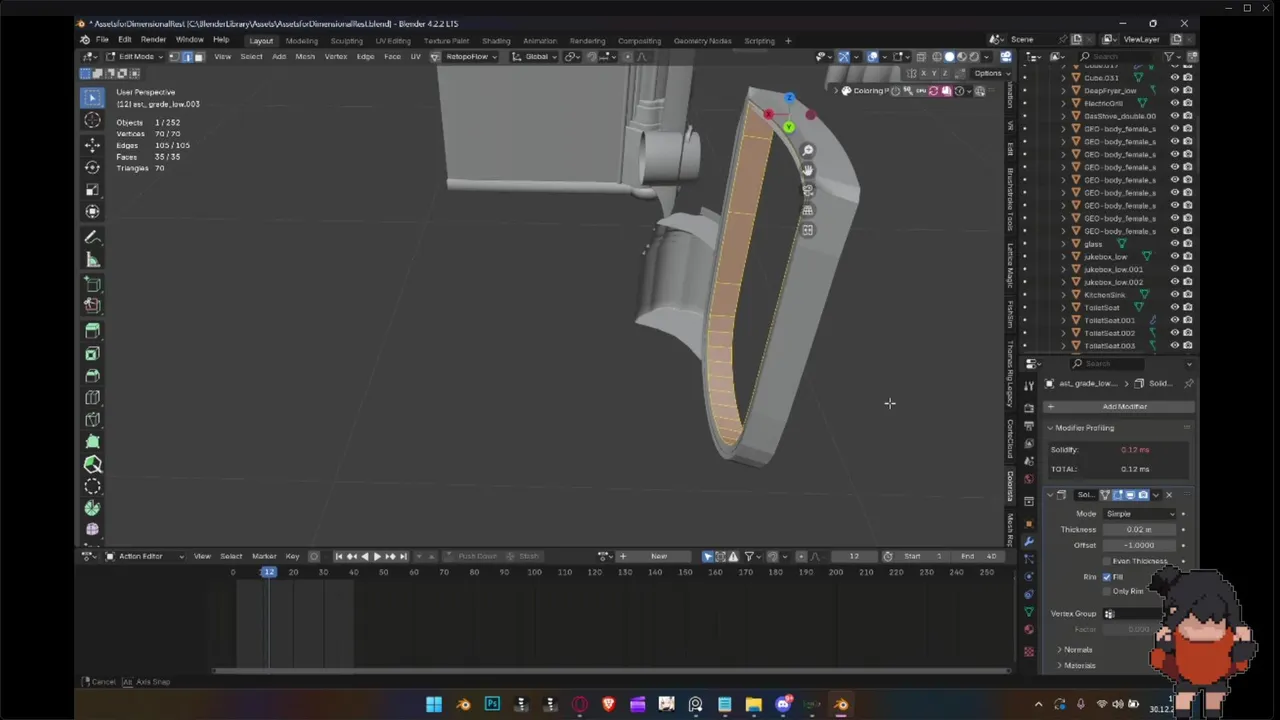
Task: Open Photoshop from the taskbar
Action: pyautogui.click(x=492, y=704)
